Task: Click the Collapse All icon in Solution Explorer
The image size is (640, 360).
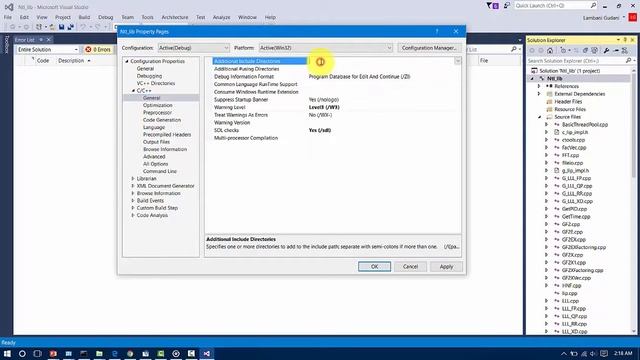Action: [585, 50]
